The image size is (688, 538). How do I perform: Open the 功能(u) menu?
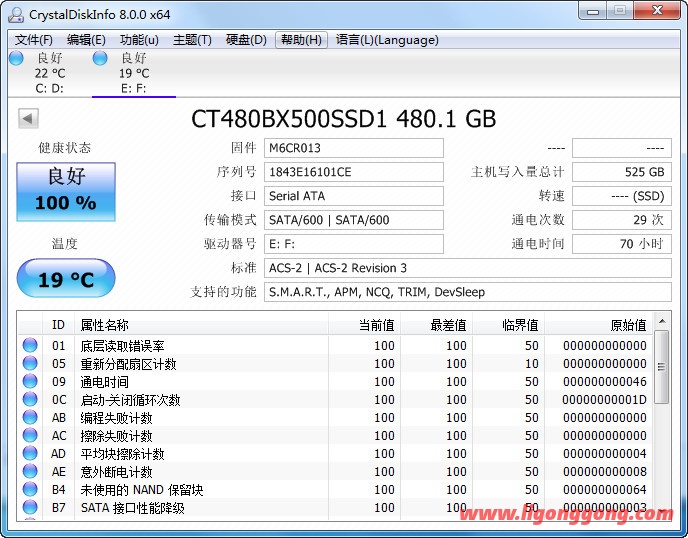[139, 40]
